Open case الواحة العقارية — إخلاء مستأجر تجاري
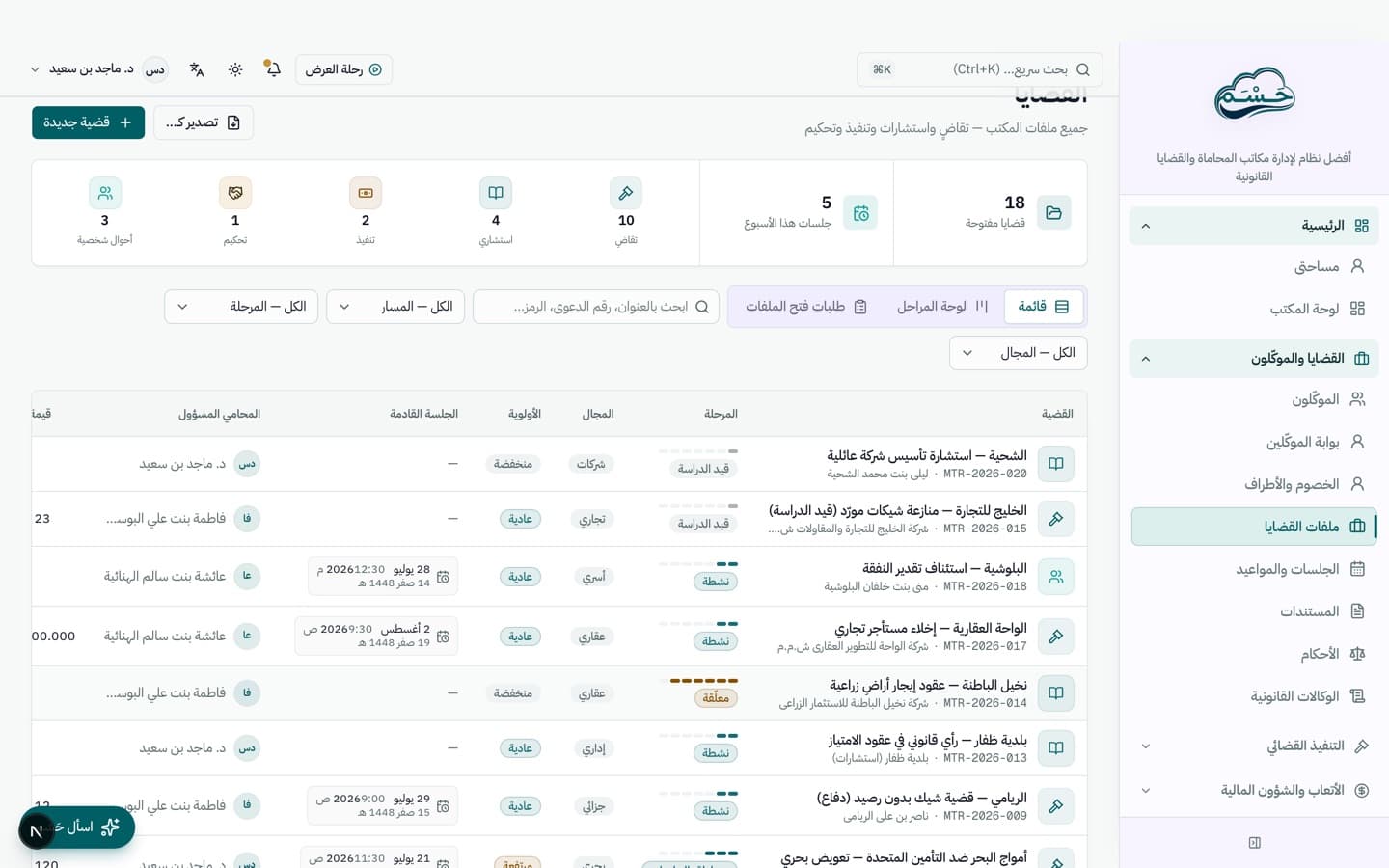Viewport: 1389px width, 868px height. [x=931, y=629]
